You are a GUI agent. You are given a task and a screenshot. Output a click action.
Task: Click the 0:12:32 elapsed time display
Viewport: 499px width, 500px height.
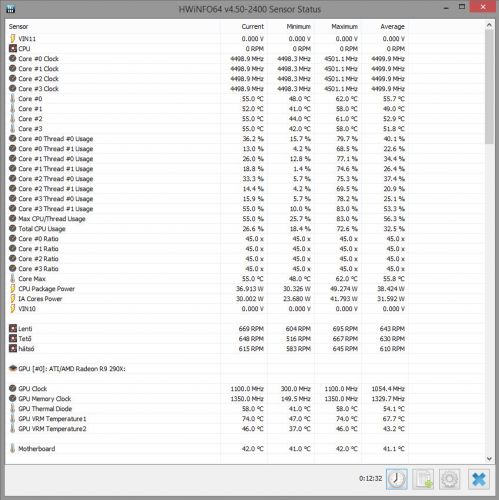click(370, 478)
